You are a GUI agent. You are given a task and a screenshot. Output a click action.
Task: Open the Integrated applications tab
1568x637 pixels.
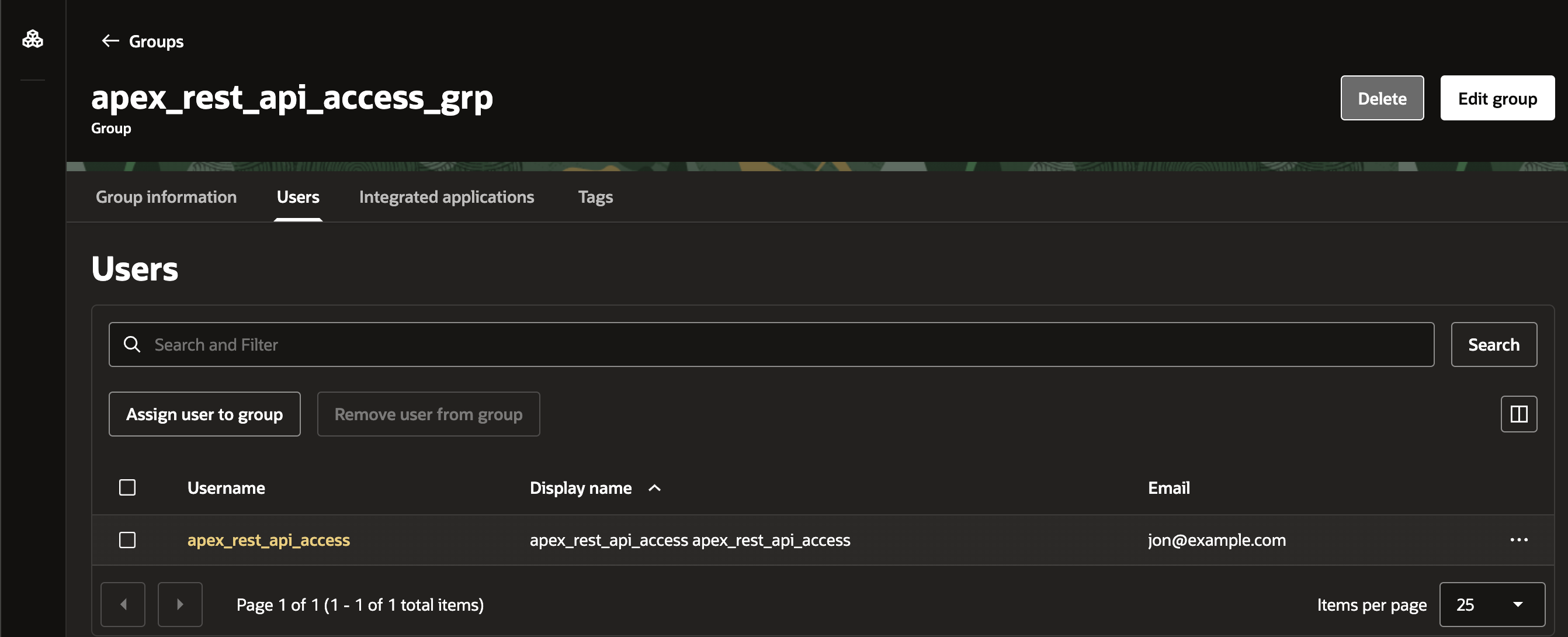(x=446, y=197)
